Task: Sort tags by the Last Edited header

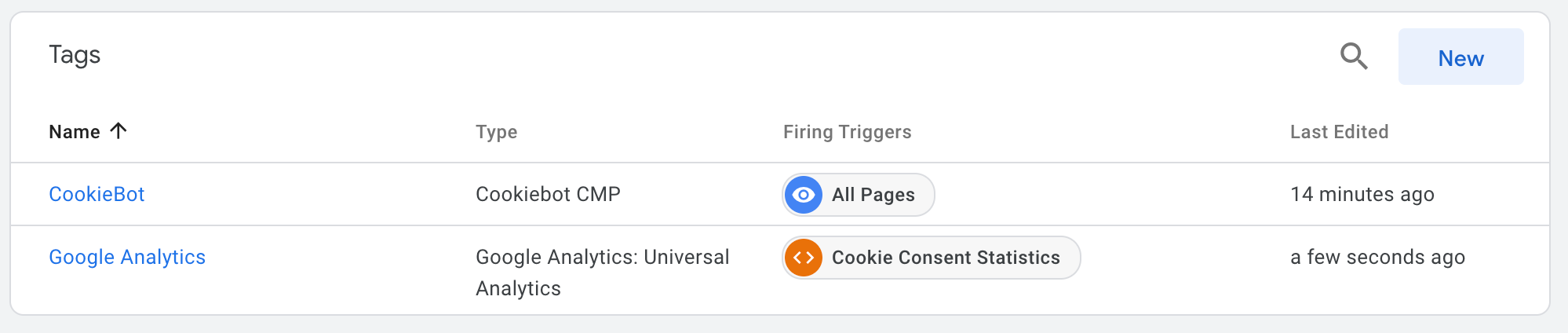Action: click(1339, 132)
